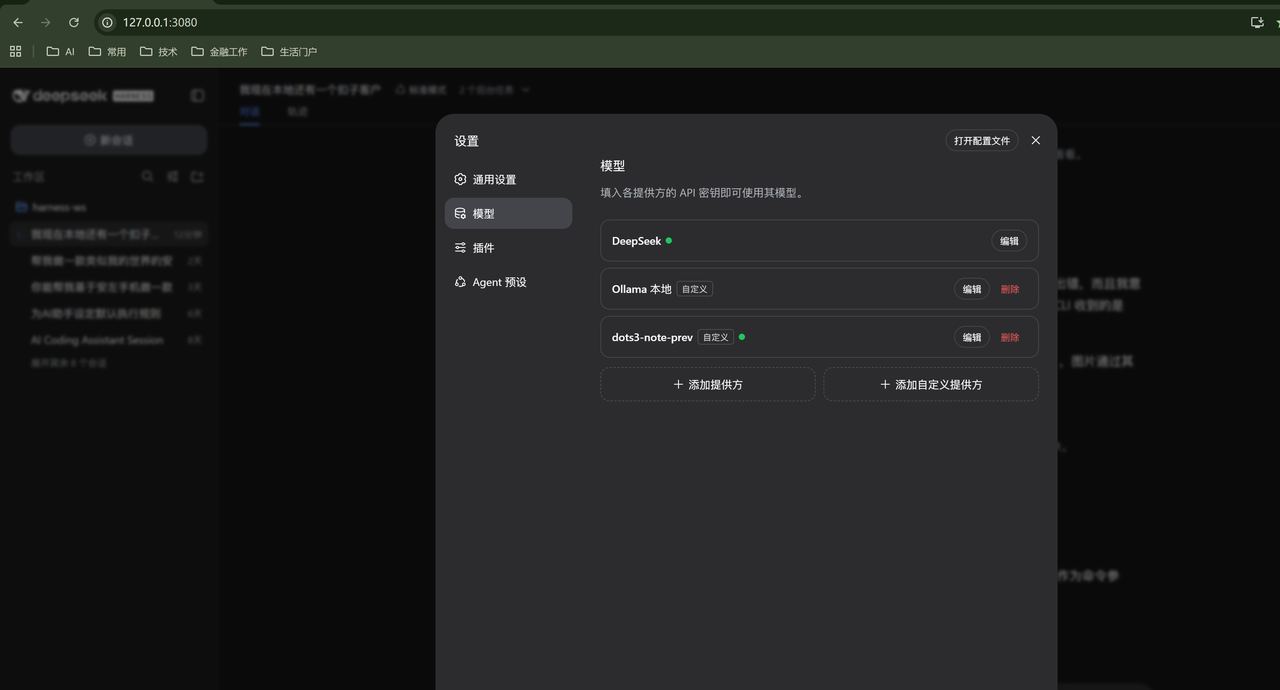Screen dimensions: 1280x690
Task: Click the 新会话 button in the sidebar
Action: 109,140
